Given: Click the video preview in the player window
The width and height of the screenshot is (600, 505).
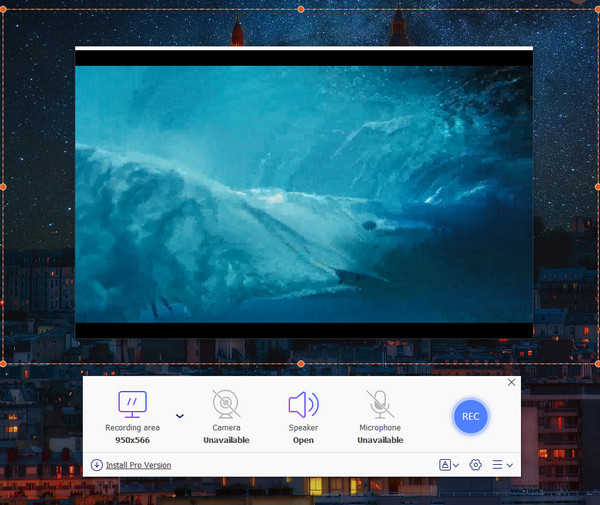Looking at the screenshot, I should tap(304, 194).
